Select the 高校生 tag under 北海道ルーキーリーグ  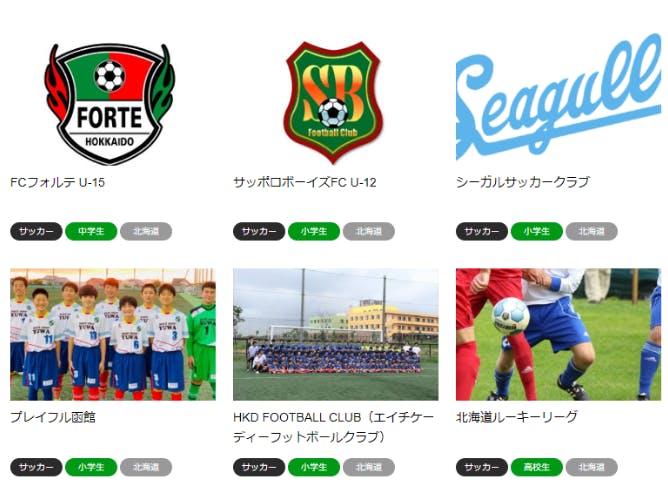coord(537,467)
